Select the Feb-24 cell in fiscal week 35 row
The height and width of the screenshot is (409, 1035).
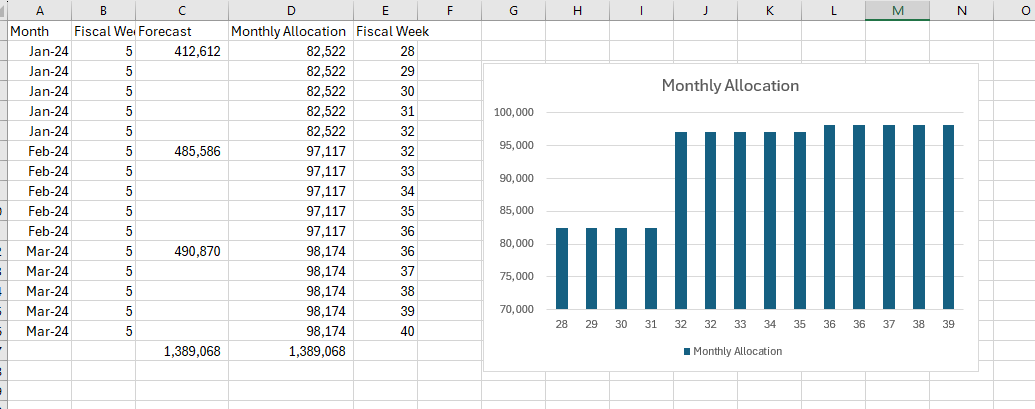tap(40, 211)
